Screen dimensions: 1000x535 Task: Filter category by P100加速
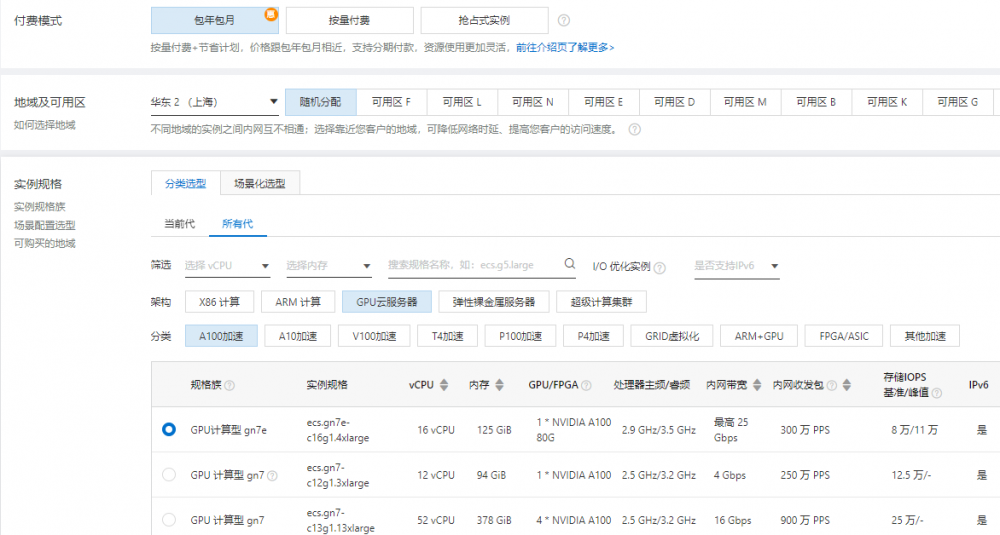tap(520, 336)
